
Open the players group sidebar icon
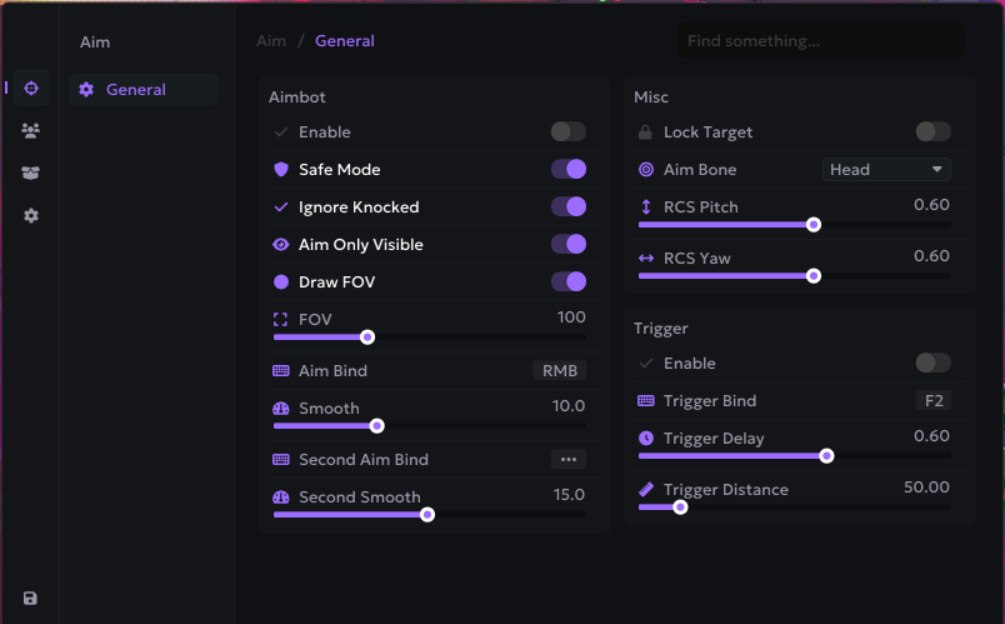[x=30, y=131]
